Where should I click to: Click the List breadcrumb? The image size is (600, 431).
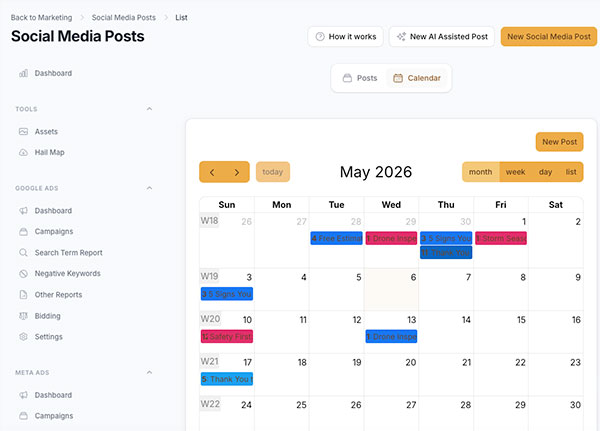(x=181, y=18)
